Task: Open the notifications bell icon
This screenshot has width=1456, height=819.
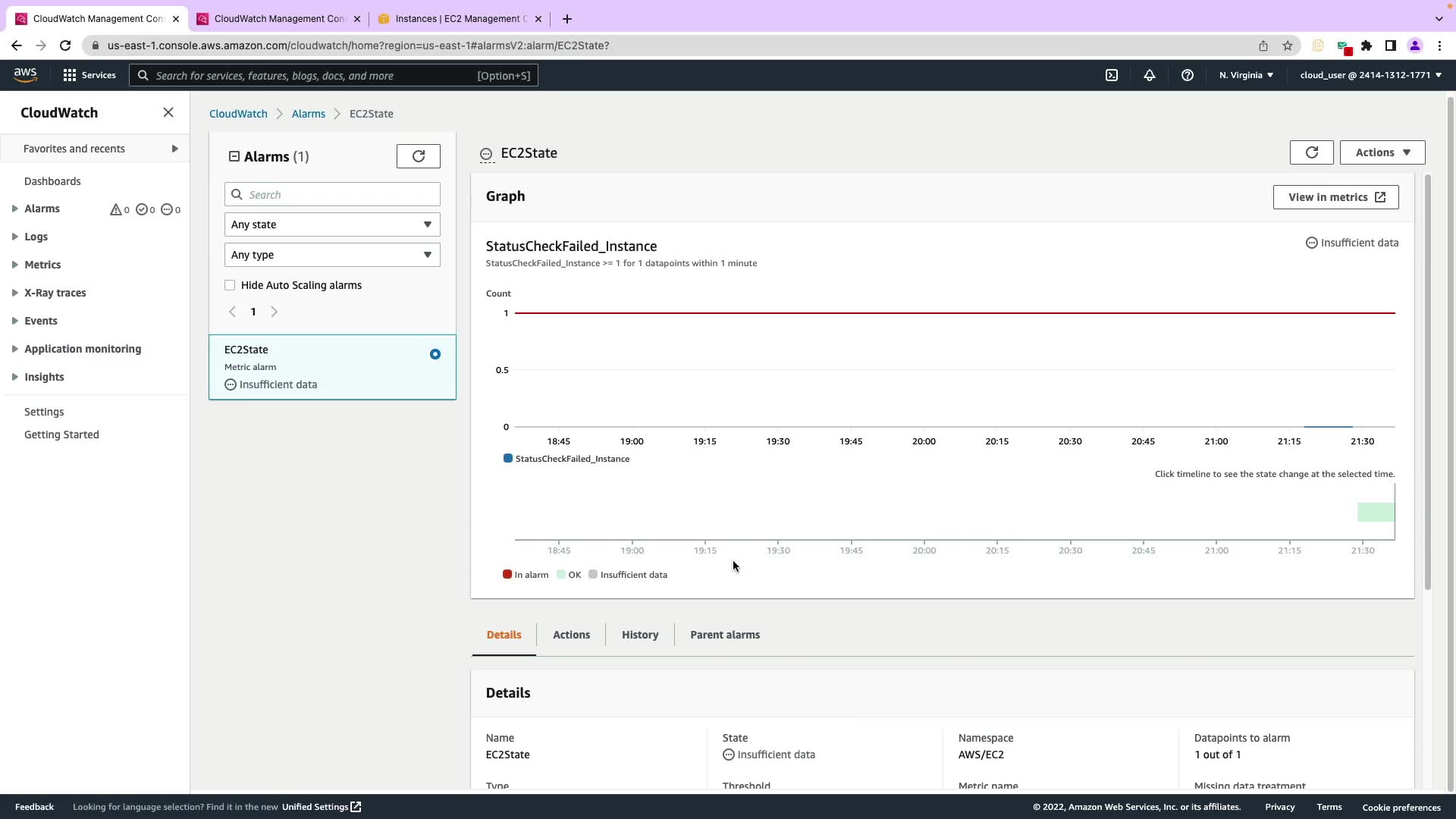Action: point(1150,75)
